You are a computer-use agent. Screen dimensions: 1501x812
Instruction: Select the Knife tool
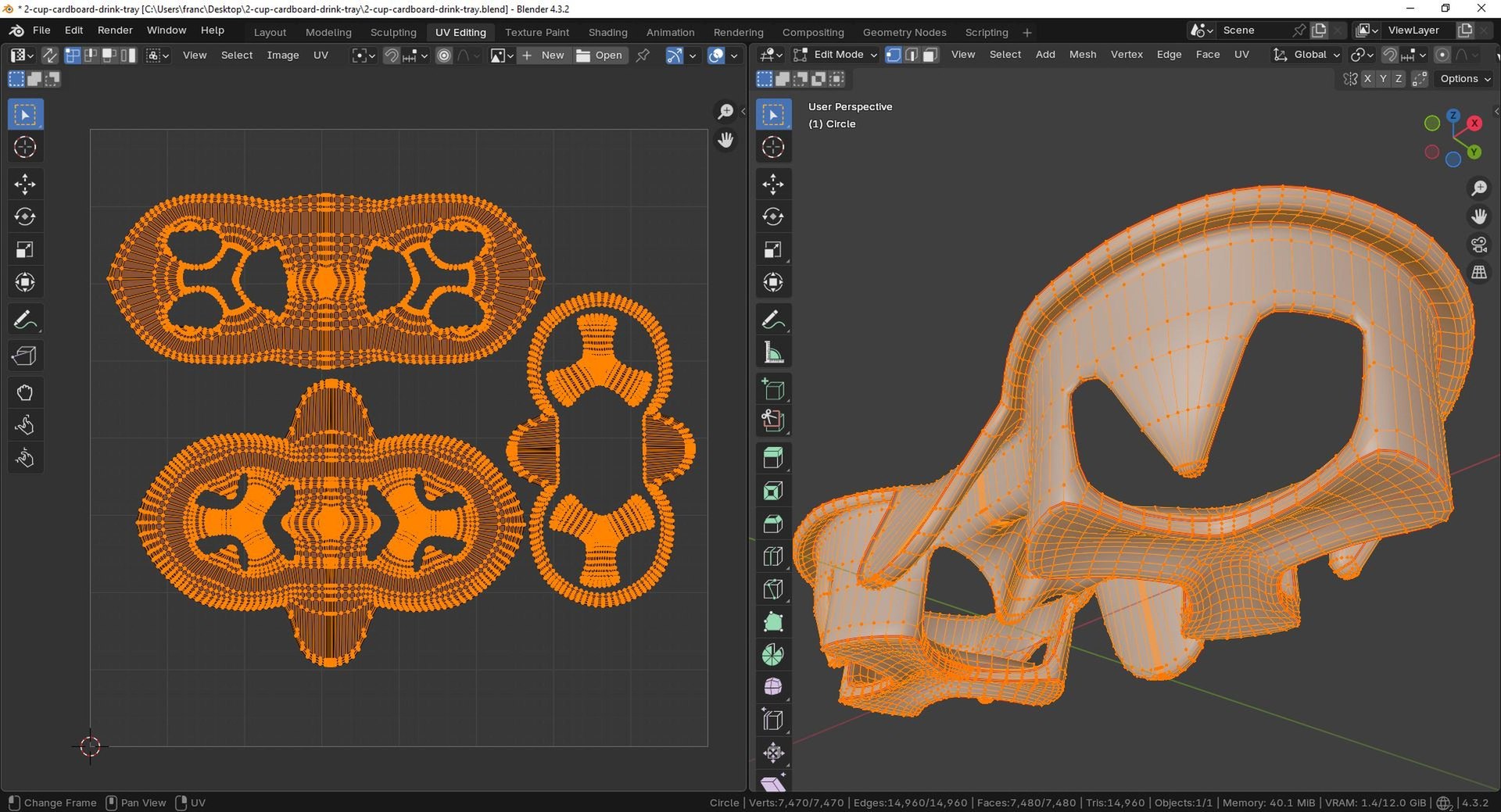(773, 589)
